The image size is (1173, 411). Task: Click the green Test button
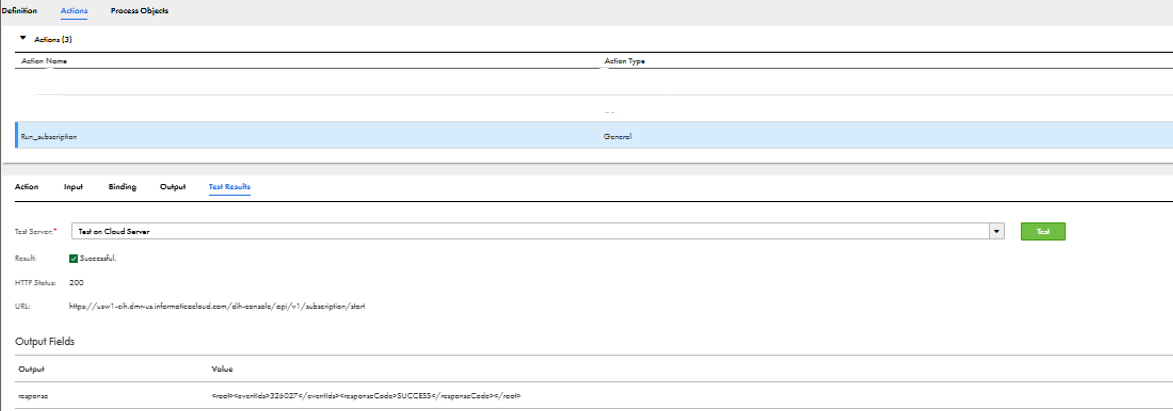1043,231
